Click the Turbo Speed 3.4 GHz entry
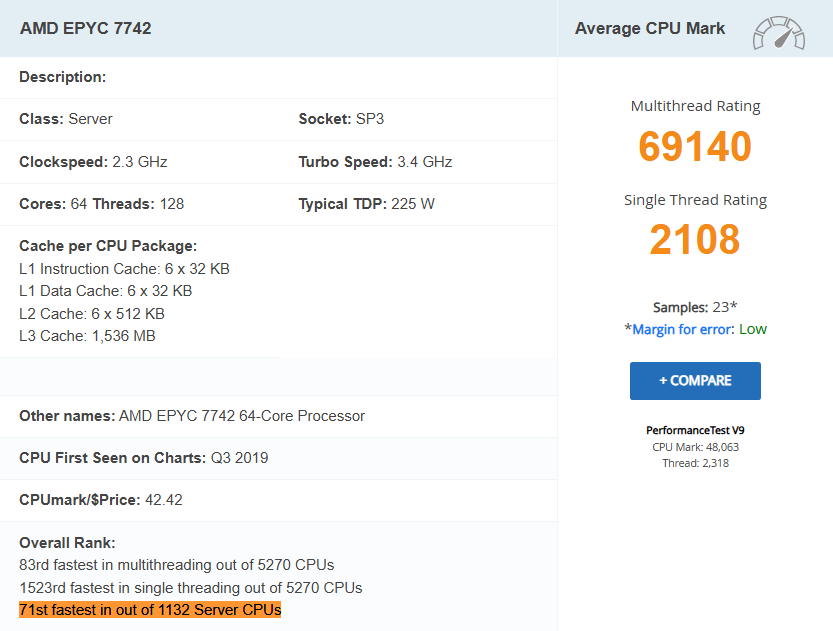 [x=375, y=162]
